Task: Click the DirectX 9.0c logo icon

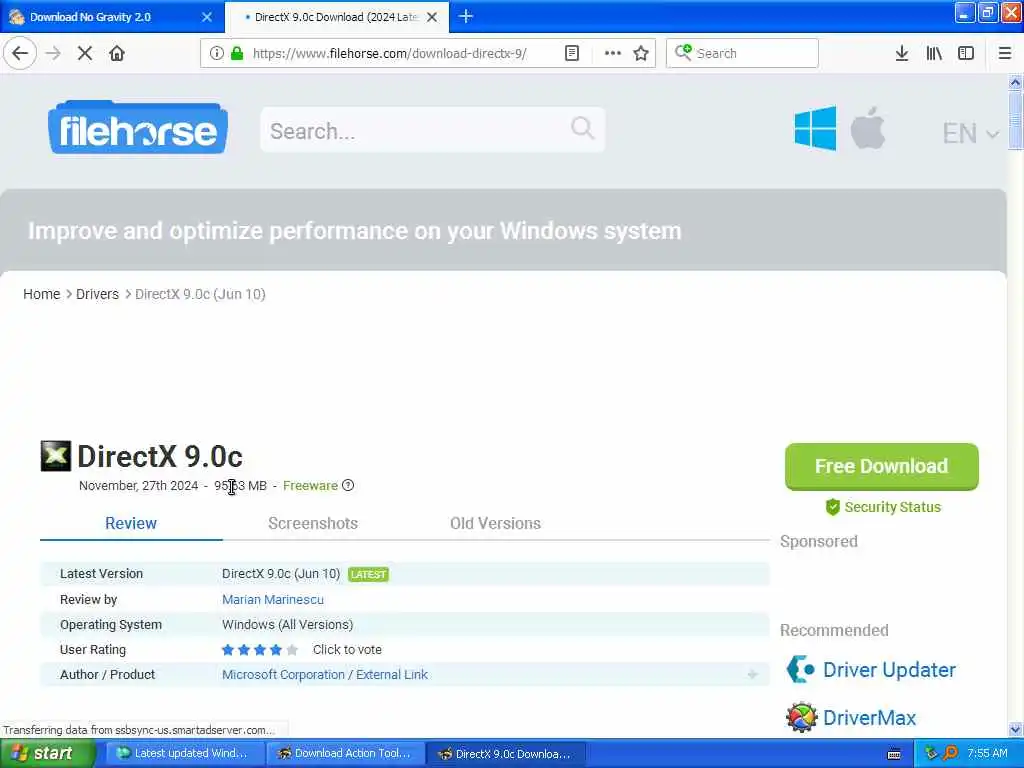Action: pos(56,456)
